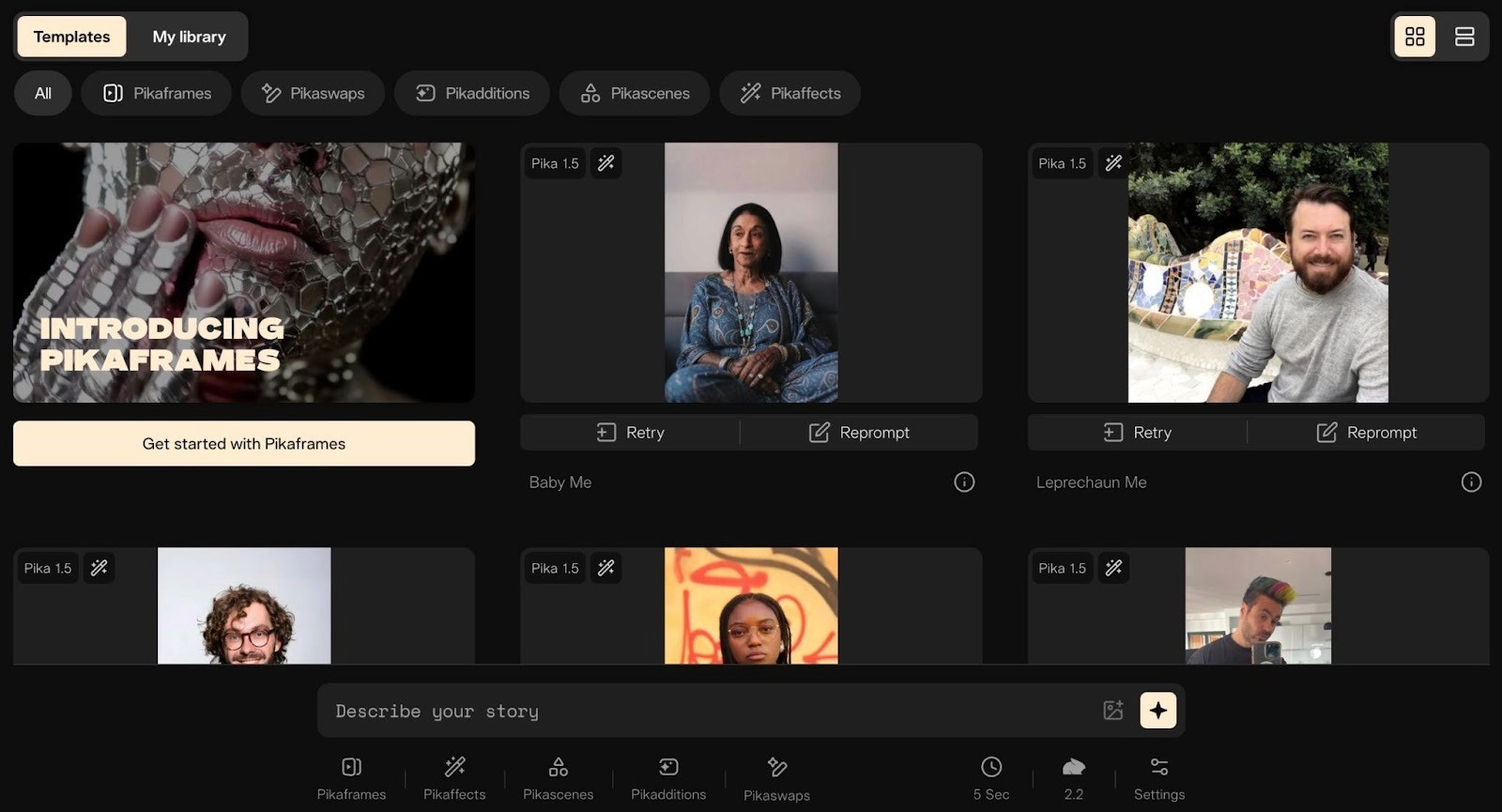Open the 5 Sec duration option
This screenshot has width=1502, height=812.
click(x=991, y=779)
